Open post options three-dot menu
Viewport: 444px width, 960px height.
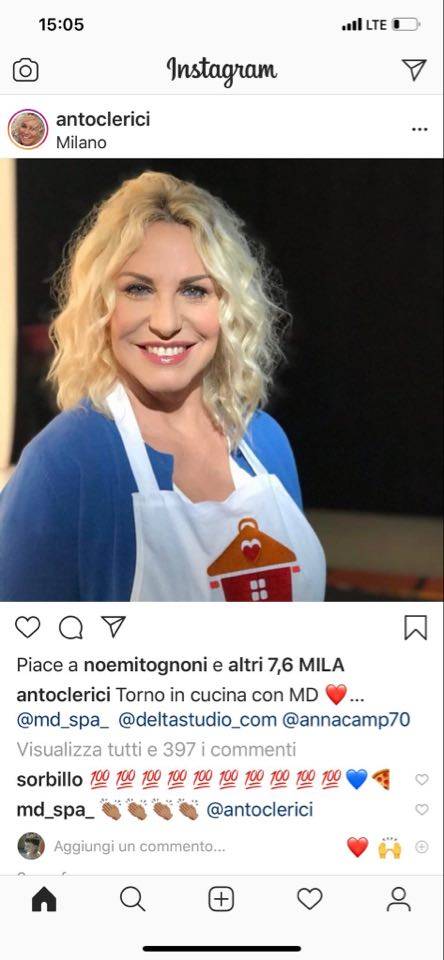420,129
